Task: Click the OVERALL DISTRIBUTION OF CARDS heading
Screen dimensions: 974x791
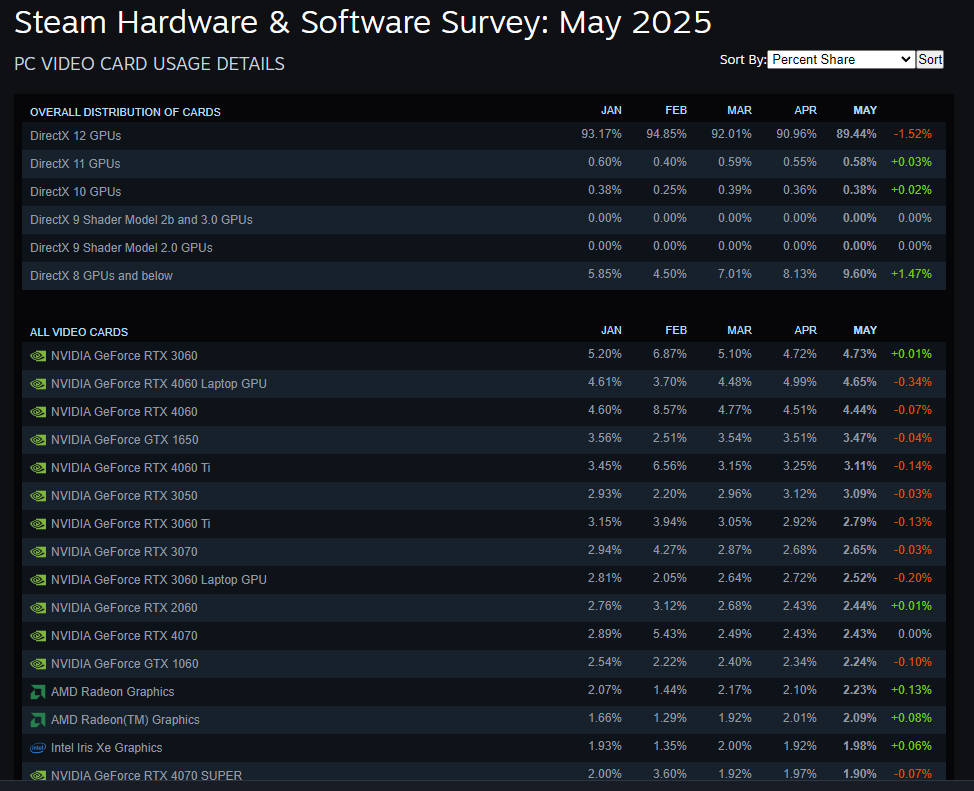Action: (x=125, y=112)
